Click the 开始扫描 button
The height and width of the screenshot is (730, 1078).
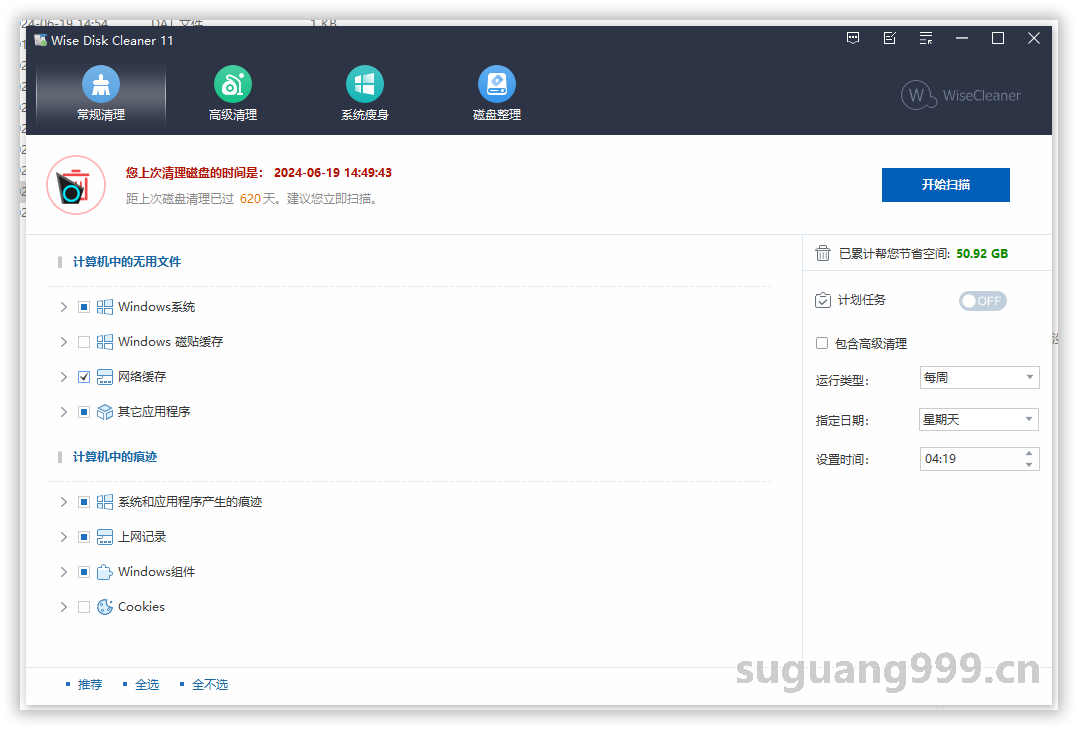click(x=945, y=185)
